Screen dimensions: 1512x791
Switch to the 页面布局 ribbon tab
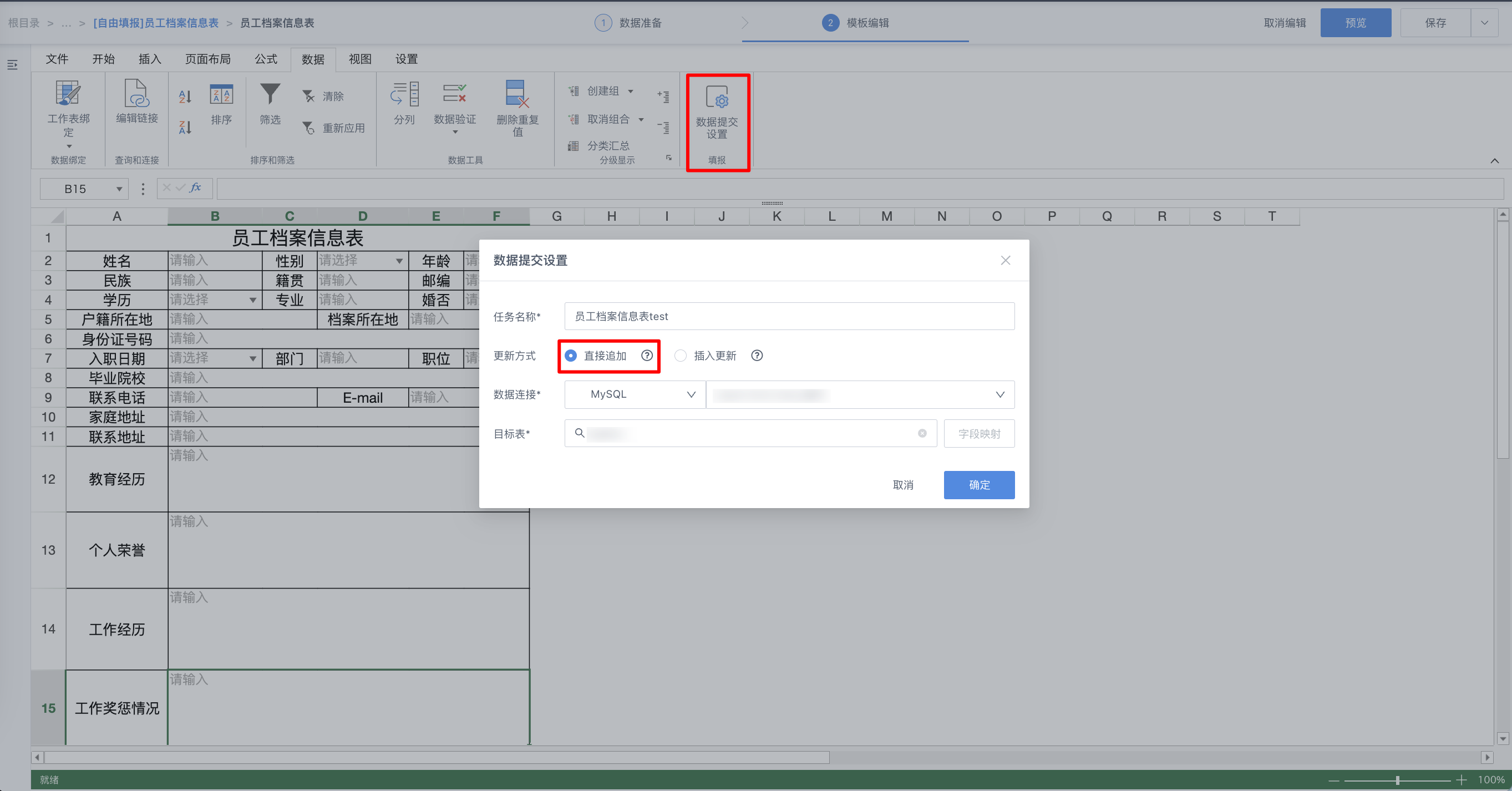coord(208,59)
